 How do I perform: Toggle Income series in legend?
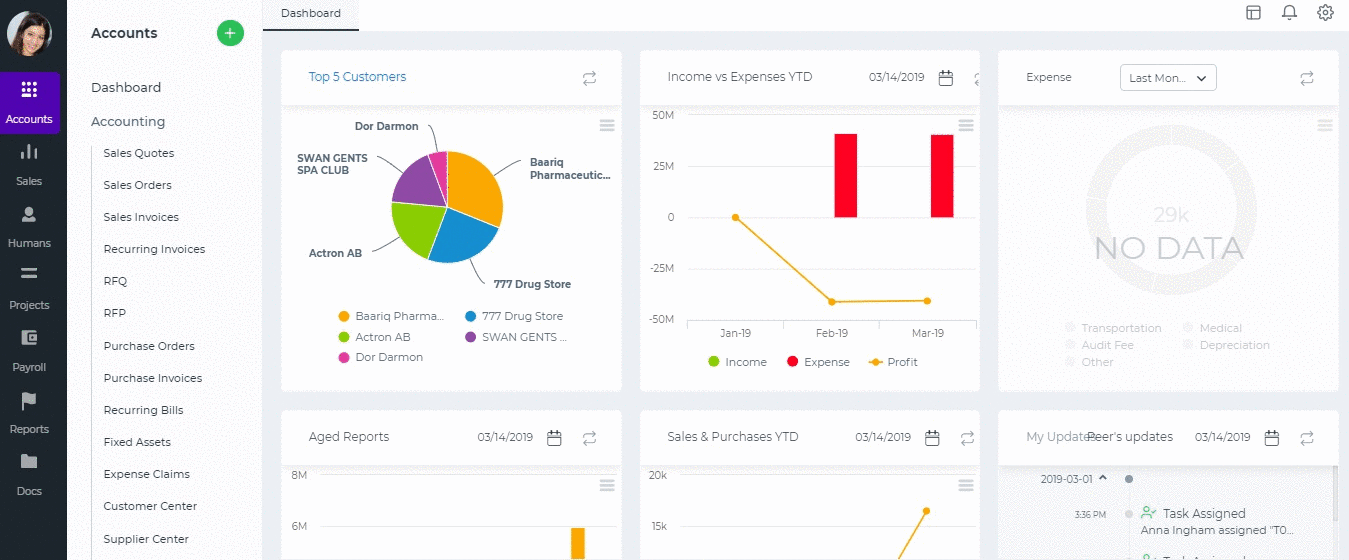click(x=737, y=362)
